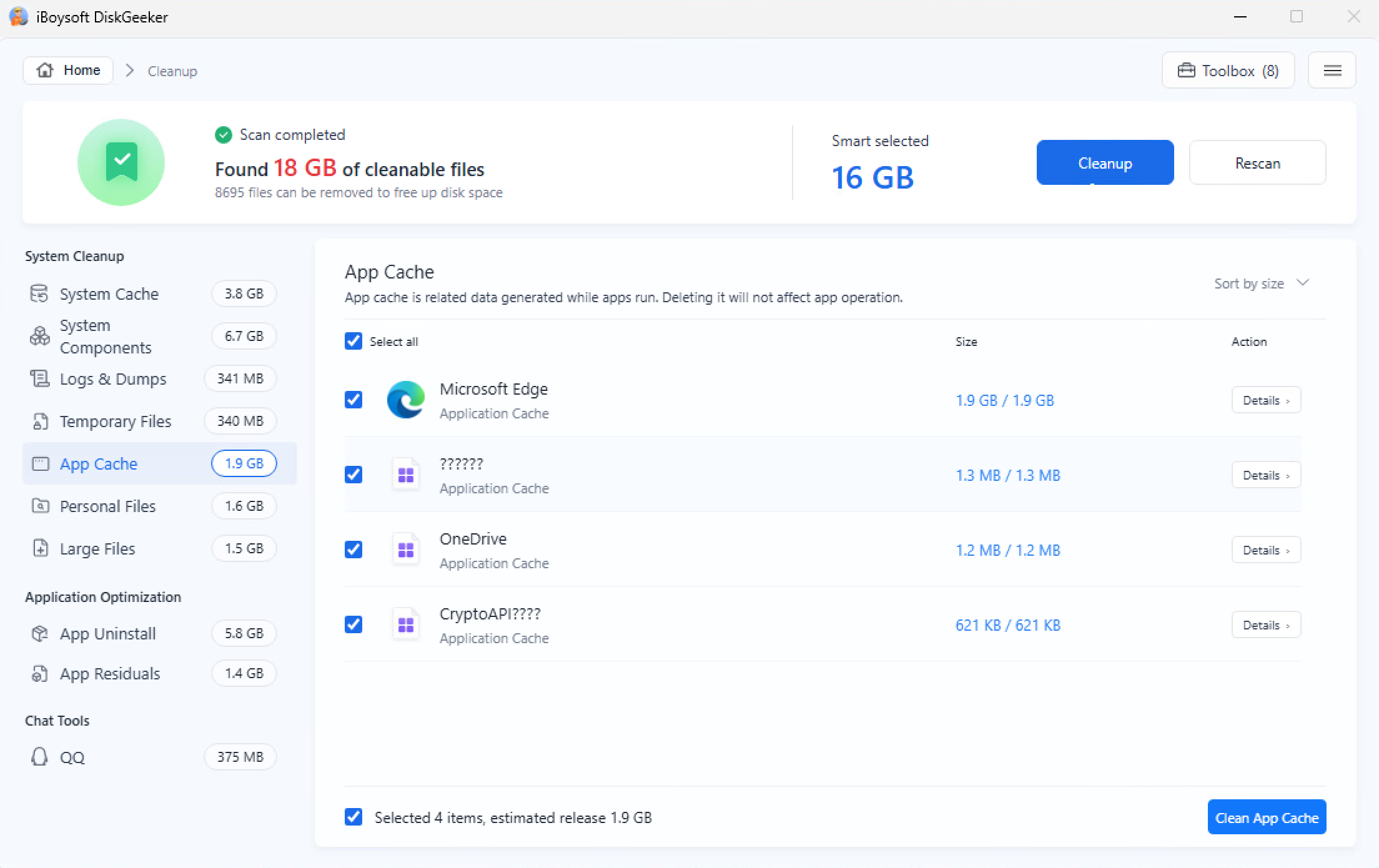Click the QQ bell icon
Viewport: 1379px width, 868px height.
[x=39, y=757]
